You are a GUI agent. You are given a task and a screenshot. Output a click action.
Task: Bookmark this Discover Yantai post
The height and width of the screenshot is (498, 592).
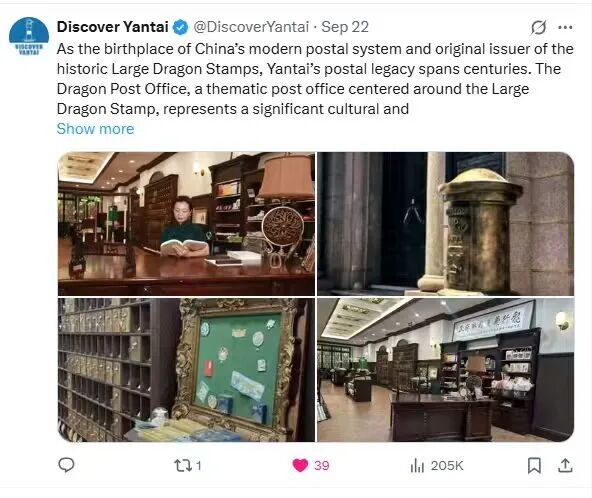[534, 465]
